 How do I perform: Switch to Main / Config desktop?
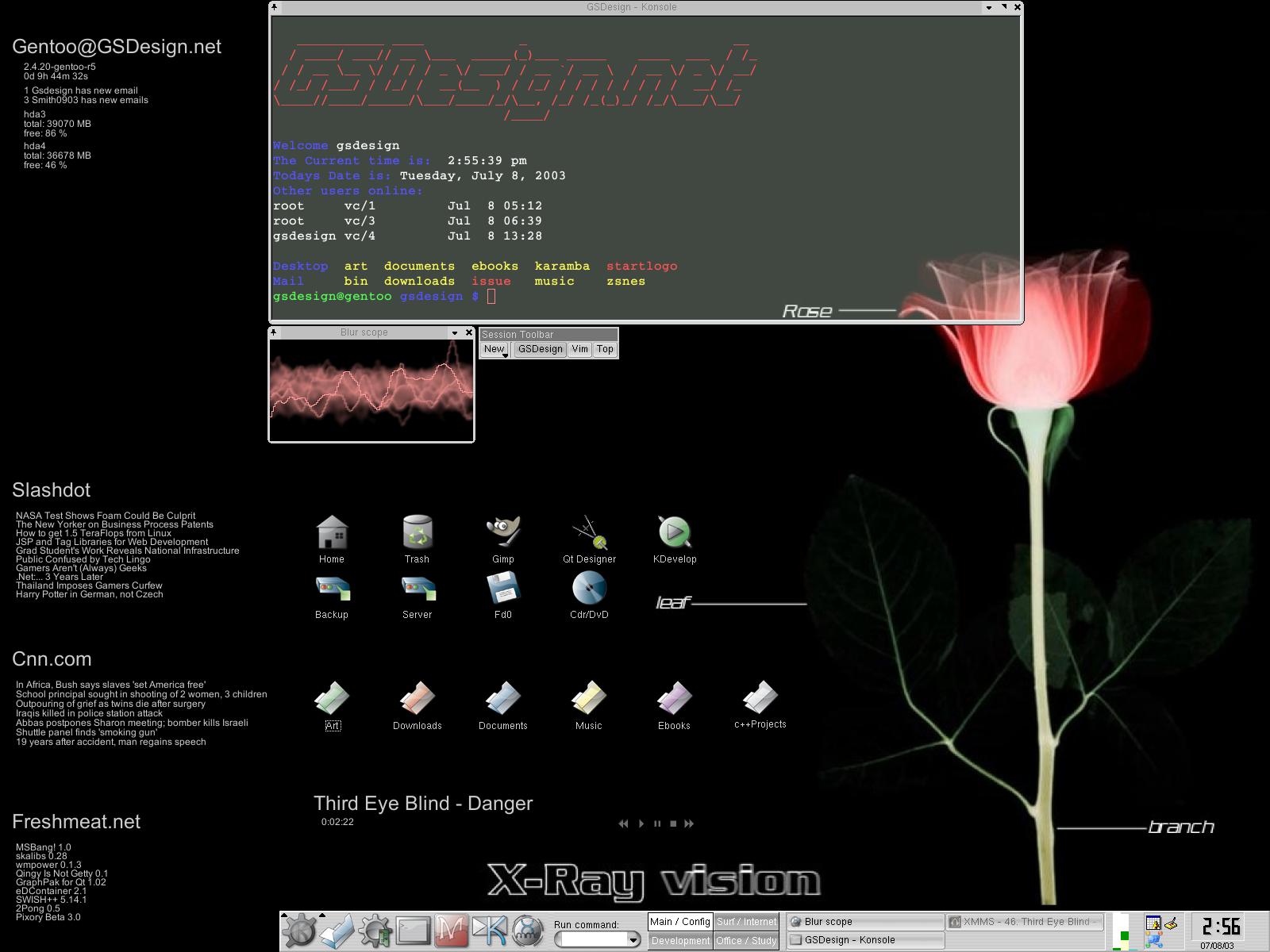pyautogui.click(x=679, y=922)
